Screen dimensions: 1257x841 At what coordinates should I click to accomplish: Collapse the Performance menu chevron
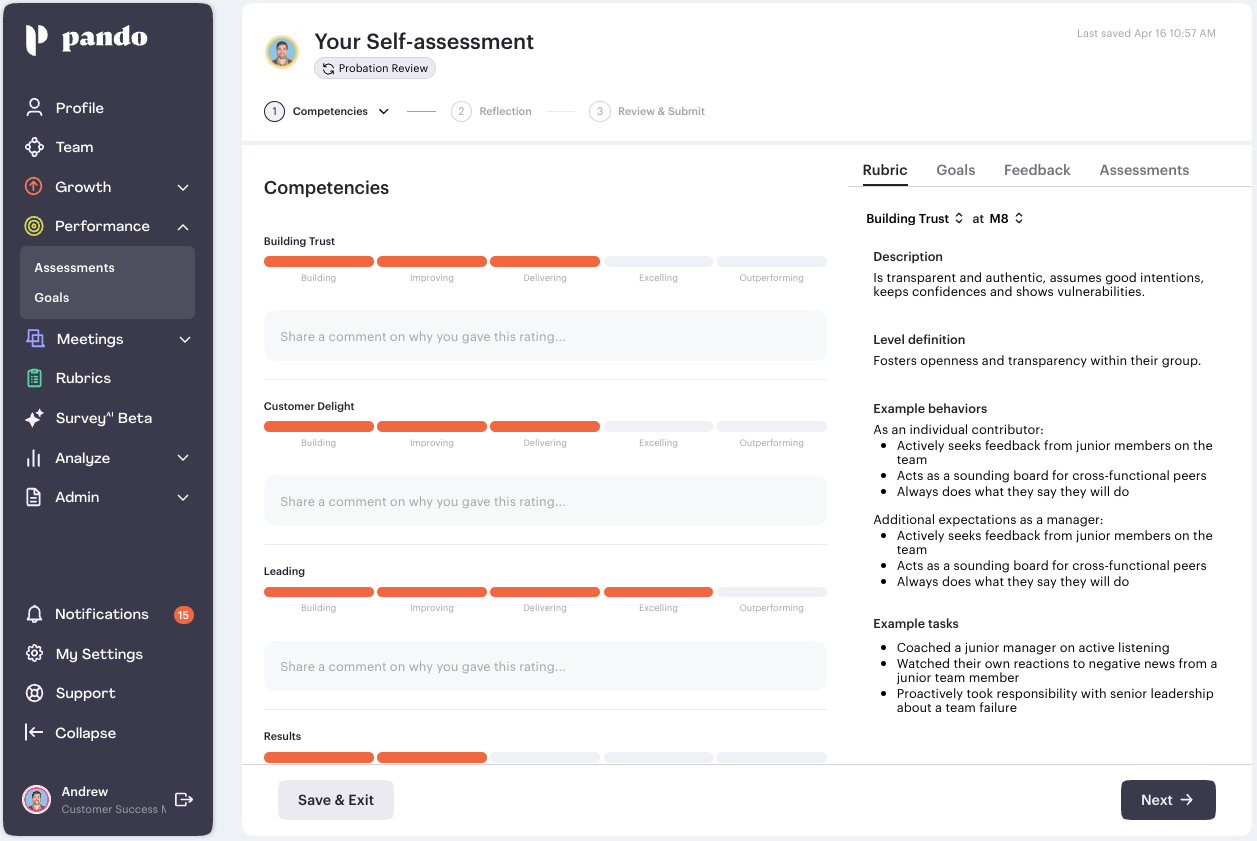(x=183, y=227)
